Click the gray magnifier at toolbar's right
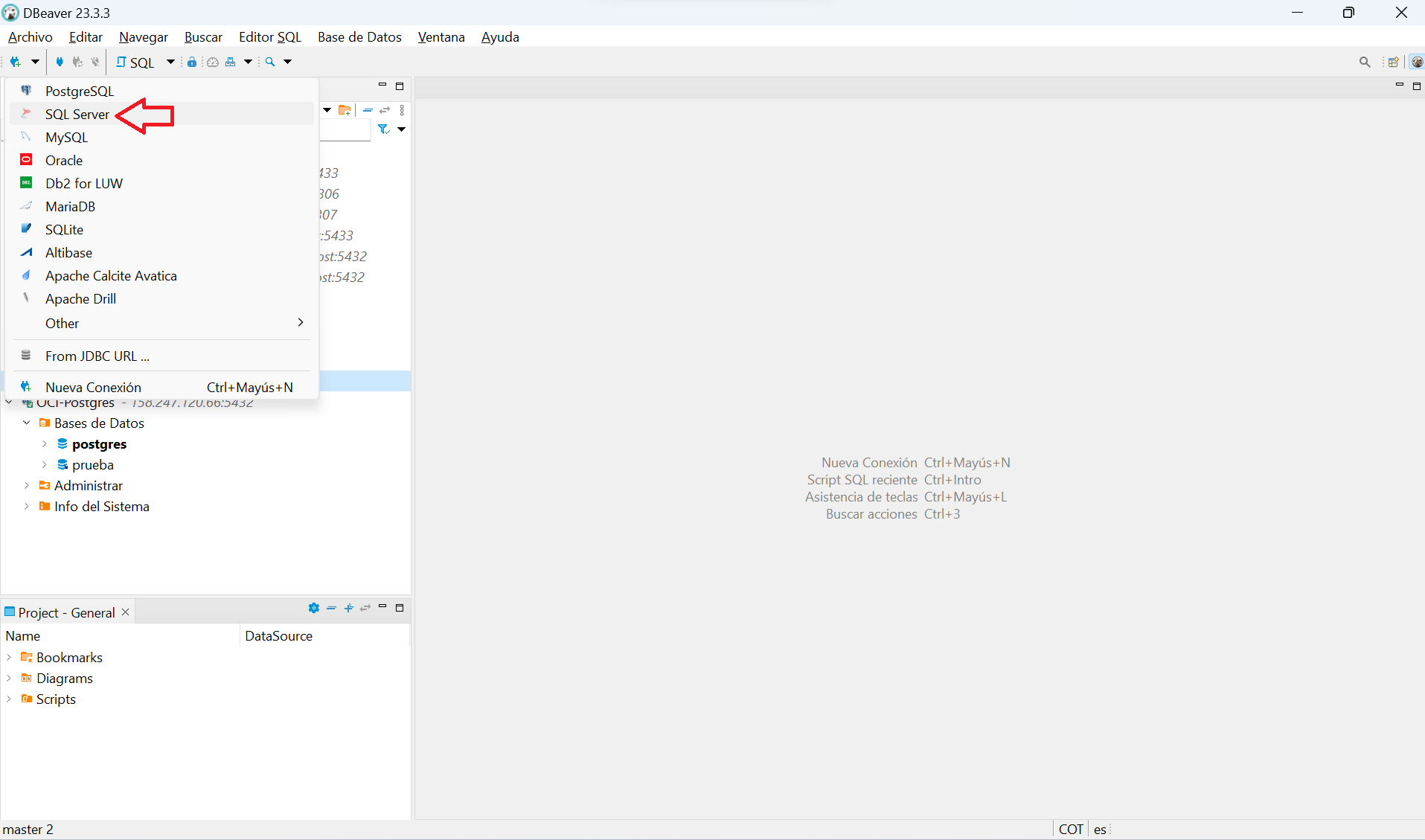The width and height of the screenshot is (1425, 840). pyautogui.click(x=1365, y=62)
